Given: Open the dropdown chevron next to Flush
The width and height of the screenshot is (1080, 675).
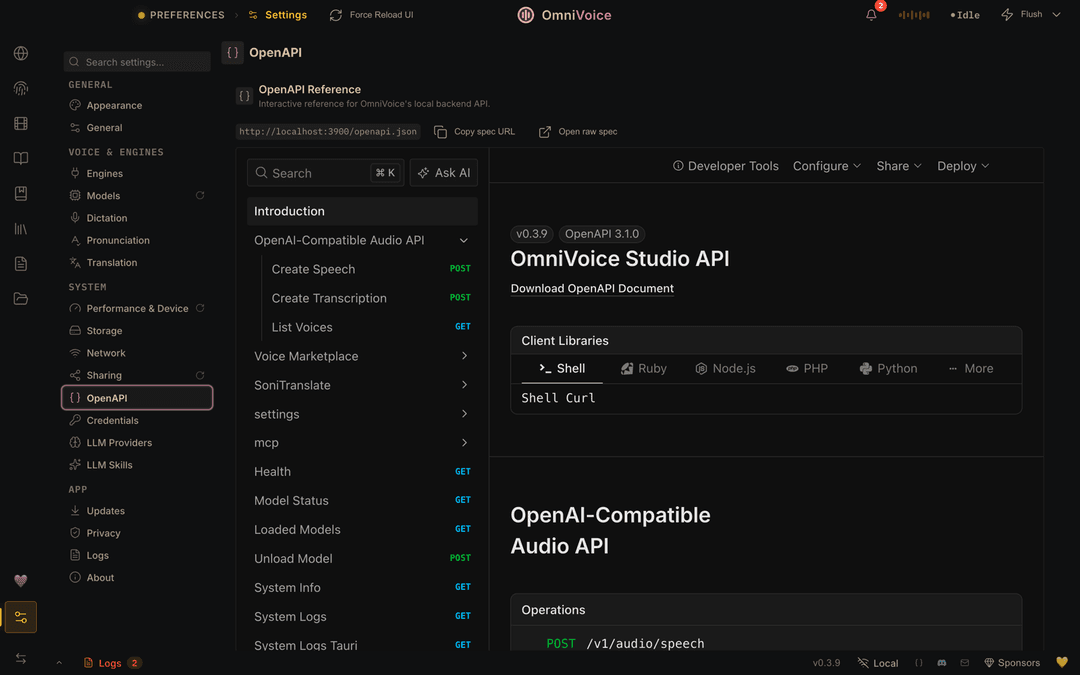Looking at the screenshot, I should pos(1056,14).
